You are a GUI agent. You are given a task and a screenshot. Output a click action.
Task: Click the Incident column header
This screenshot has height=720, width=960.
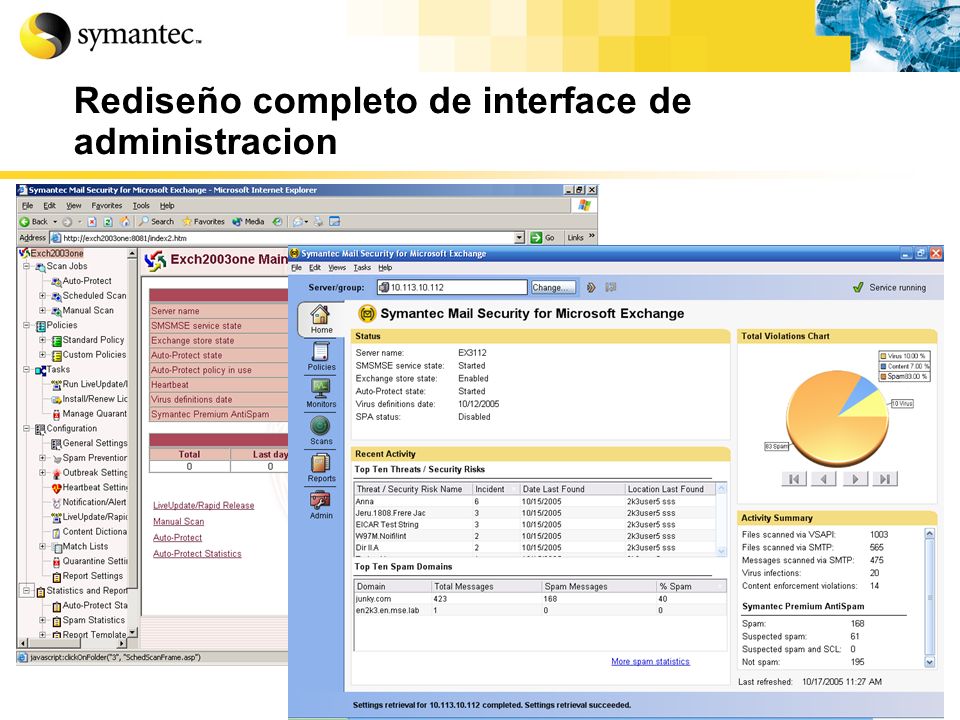(x=495, y=489)
